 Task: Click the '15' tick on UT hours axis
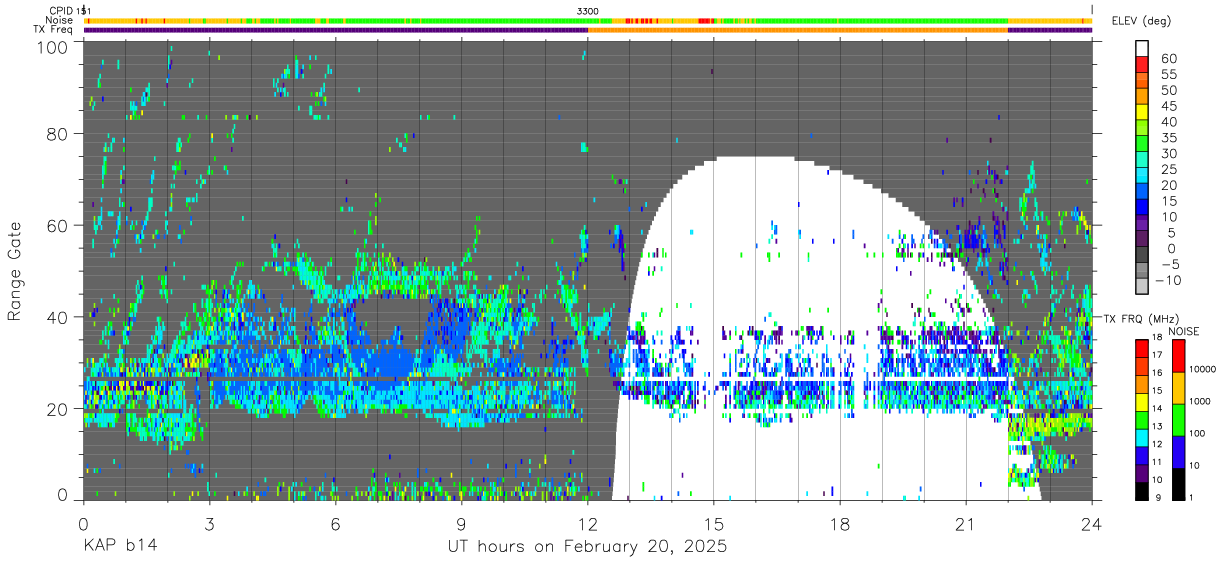pyautogui.click(x=714, y=524)
